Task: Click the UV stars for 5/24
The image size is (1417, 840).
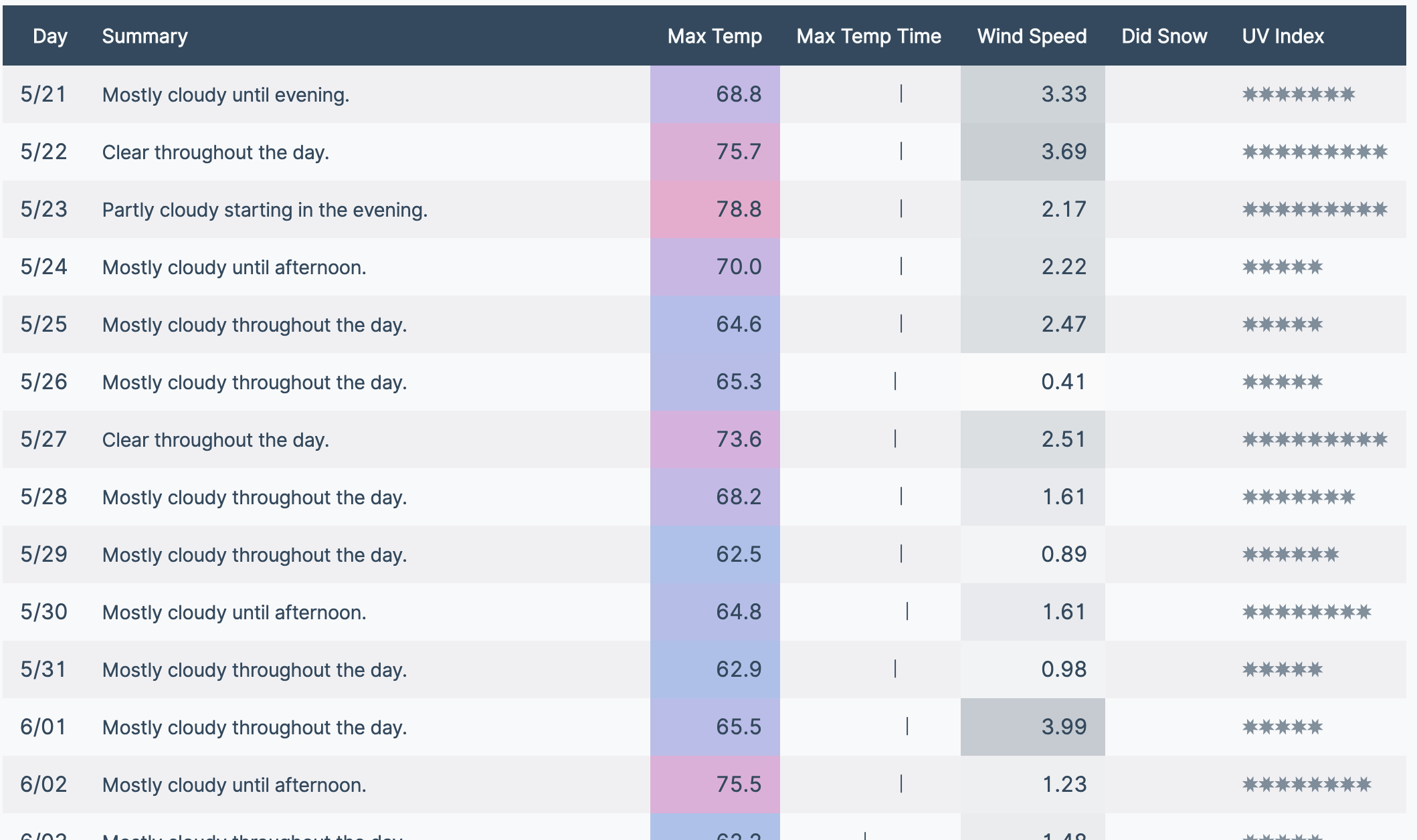Action: point(1283,267)
